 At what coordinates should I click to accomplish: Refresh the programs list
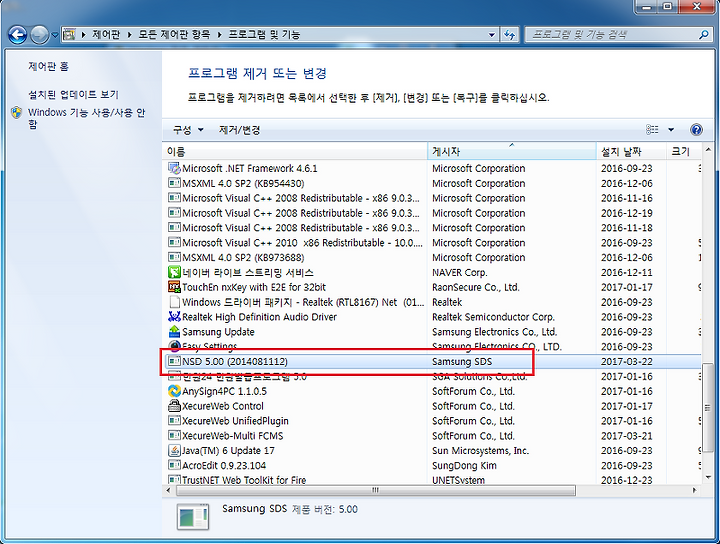510,35
